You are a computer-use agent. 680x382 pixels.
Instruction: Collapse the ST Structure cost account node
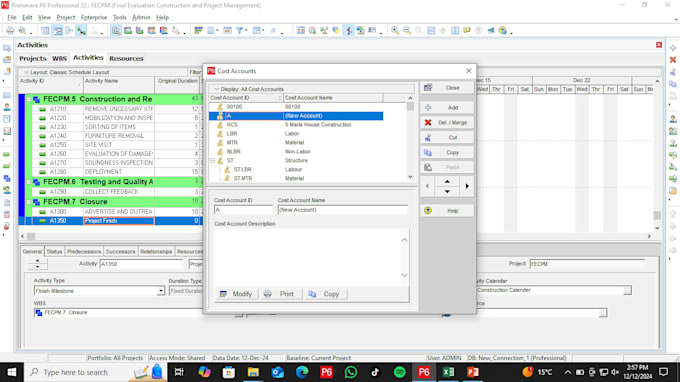pos(212,160)
